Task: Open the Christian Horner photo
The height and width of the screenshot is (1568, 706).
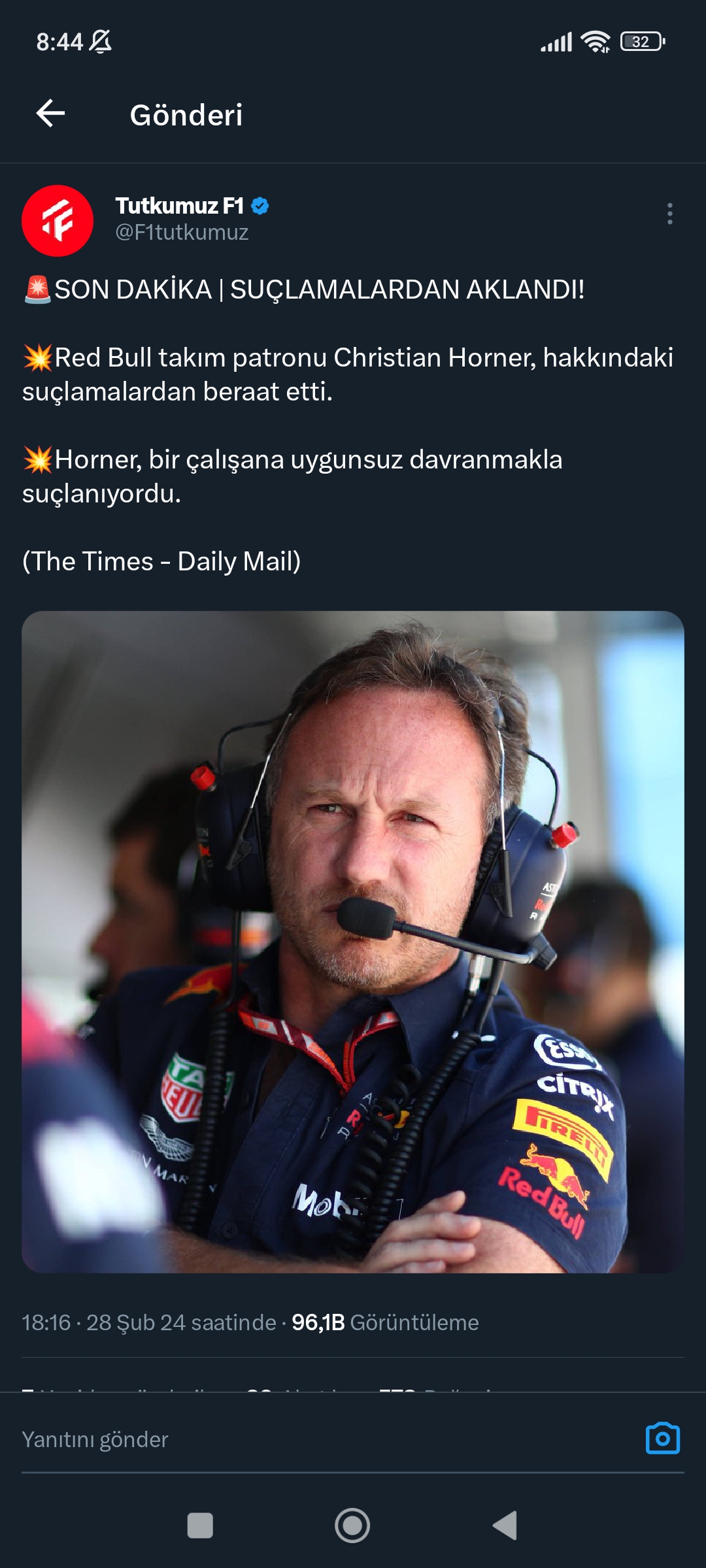Action: point(353,942)
